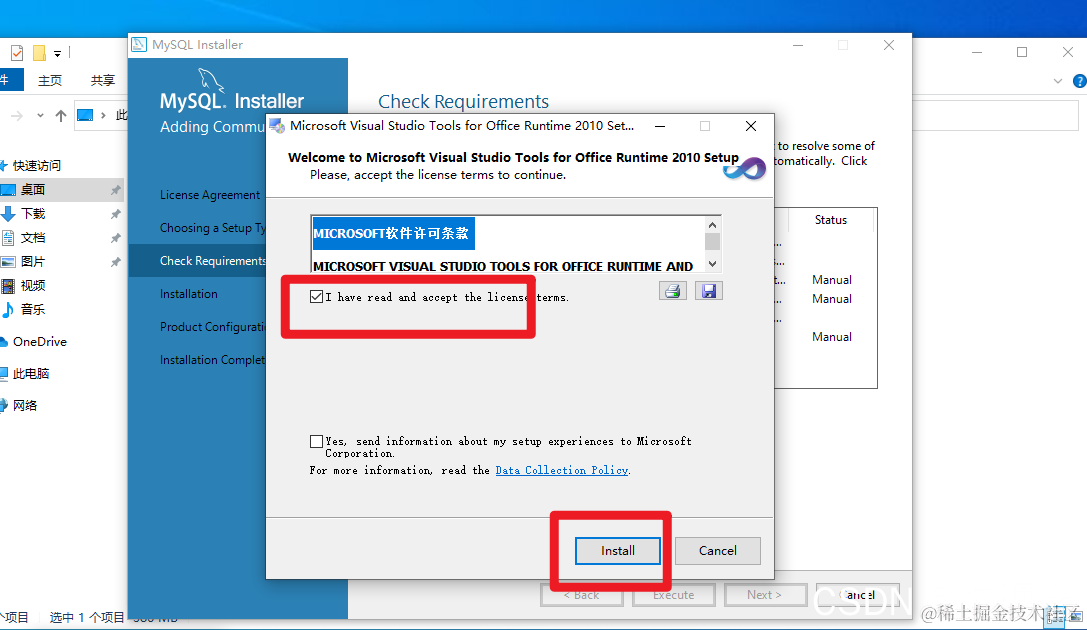Select 图片 folder in File Explorer sidebar
The width and height of the screenshot is (1087, 630).
(33, 261)
